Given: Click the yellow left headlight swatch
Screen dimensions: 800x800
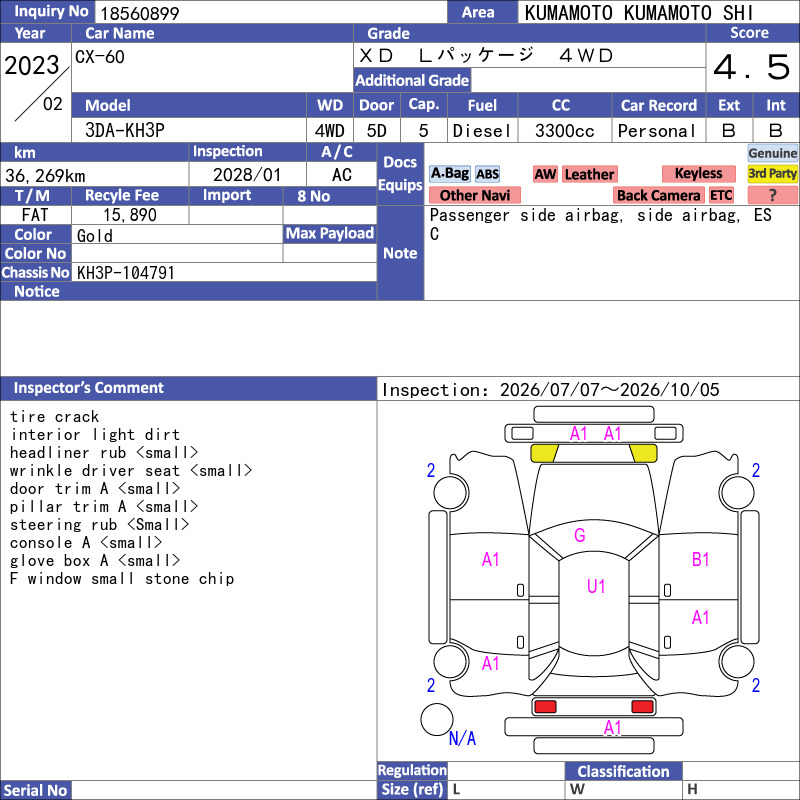Looking at the screenshot, I should point(544,453).
